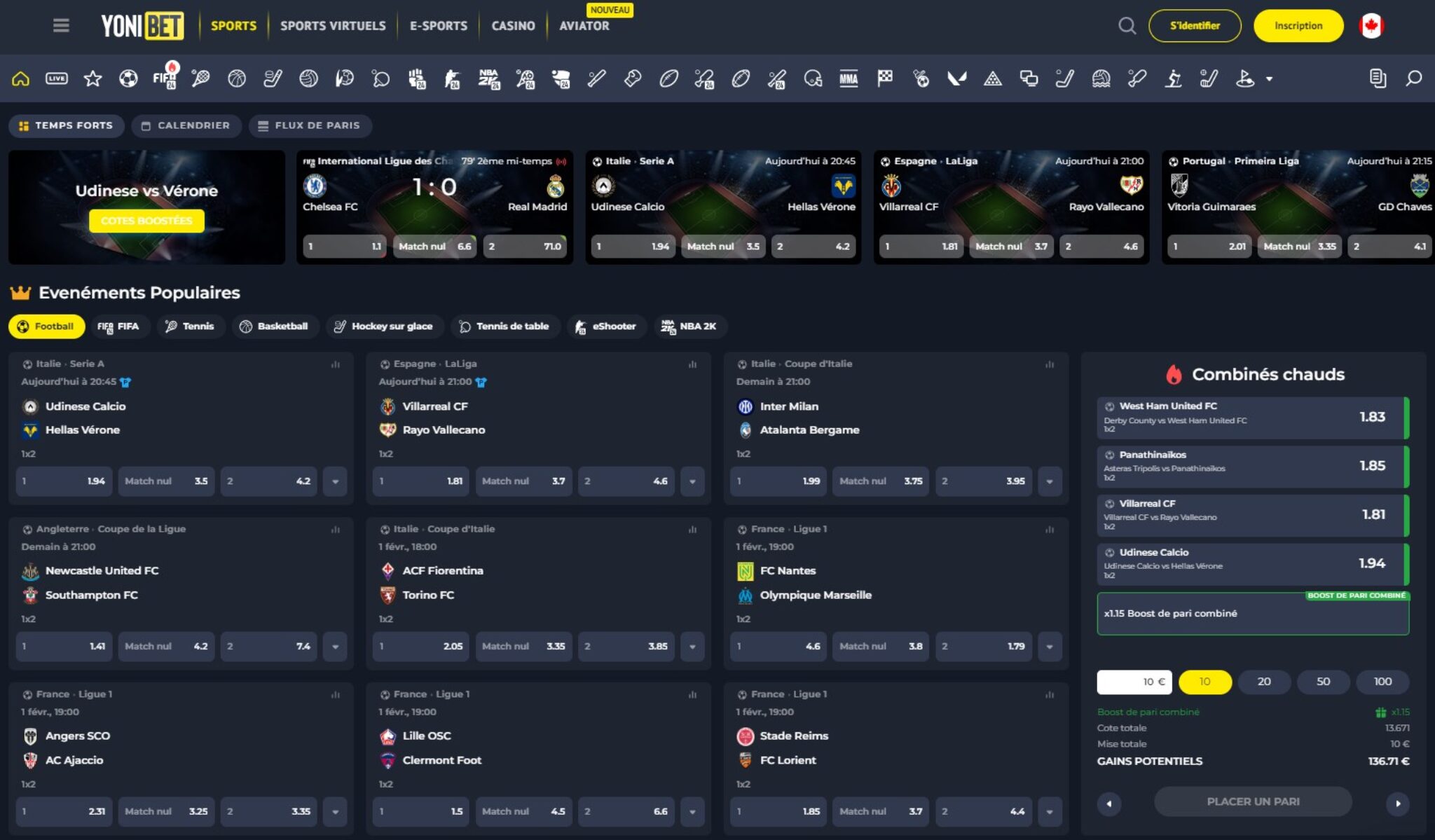Select the eShooter soldier icon in sports bar

[453, 78]
